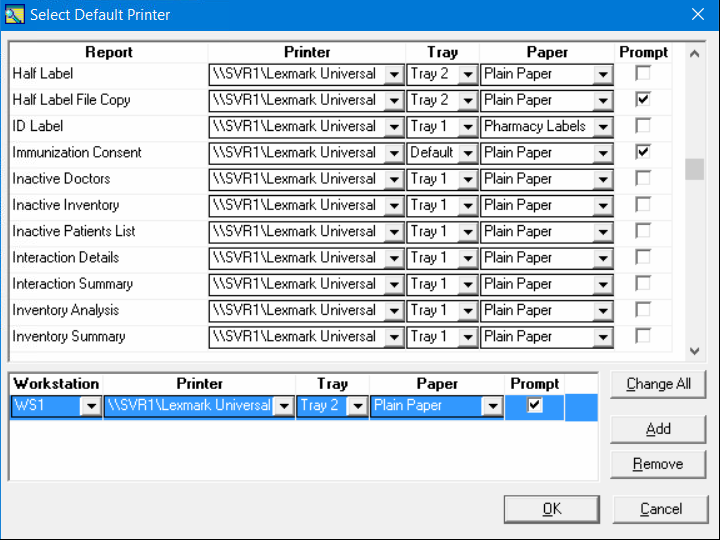Screen dimensions: 720x540
Task: Click the Cancel button
Action: (x=661, y=509)
